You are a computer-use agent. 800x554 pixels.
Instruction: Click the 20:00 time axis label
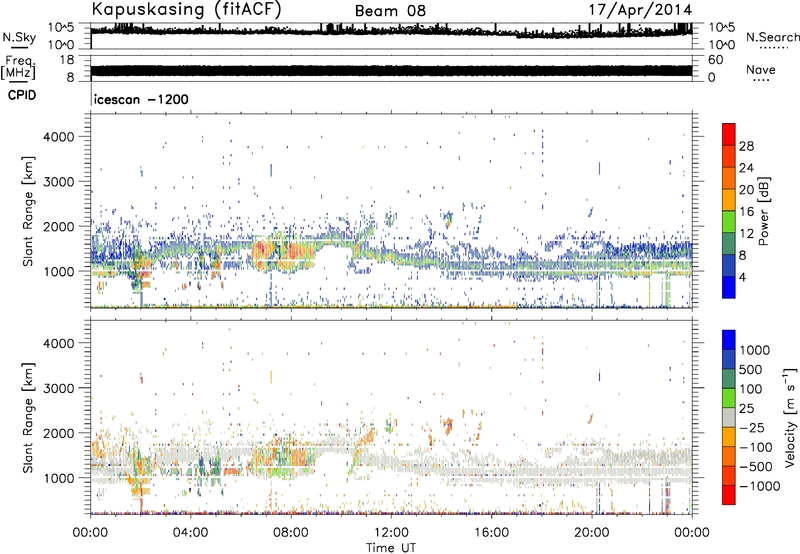pos(592,533)
